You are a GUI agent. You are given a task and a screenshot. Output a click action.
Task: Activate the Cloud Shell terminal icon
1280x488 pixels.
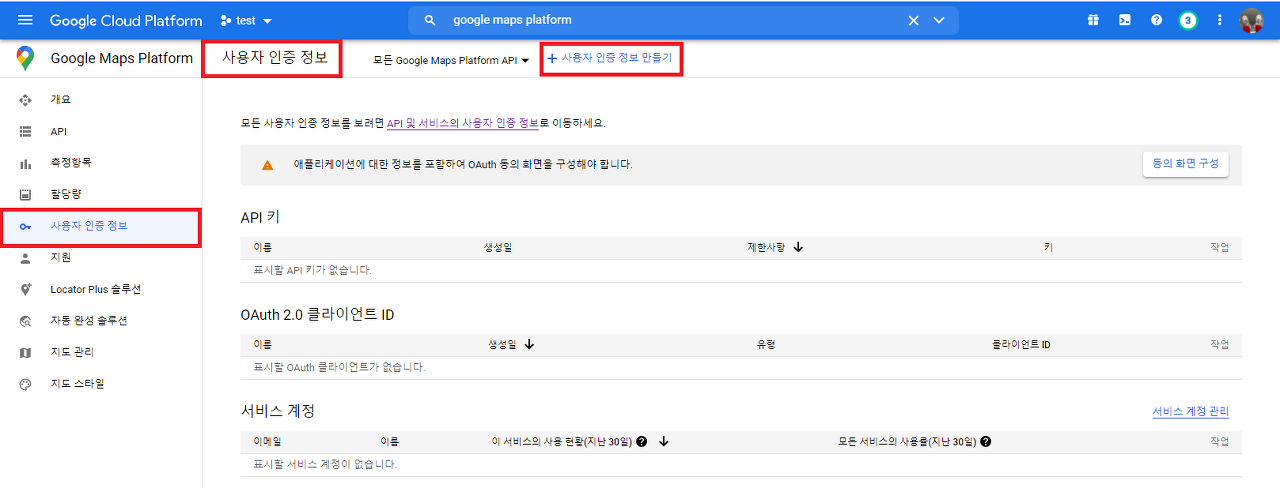(x=1125, y=20)
